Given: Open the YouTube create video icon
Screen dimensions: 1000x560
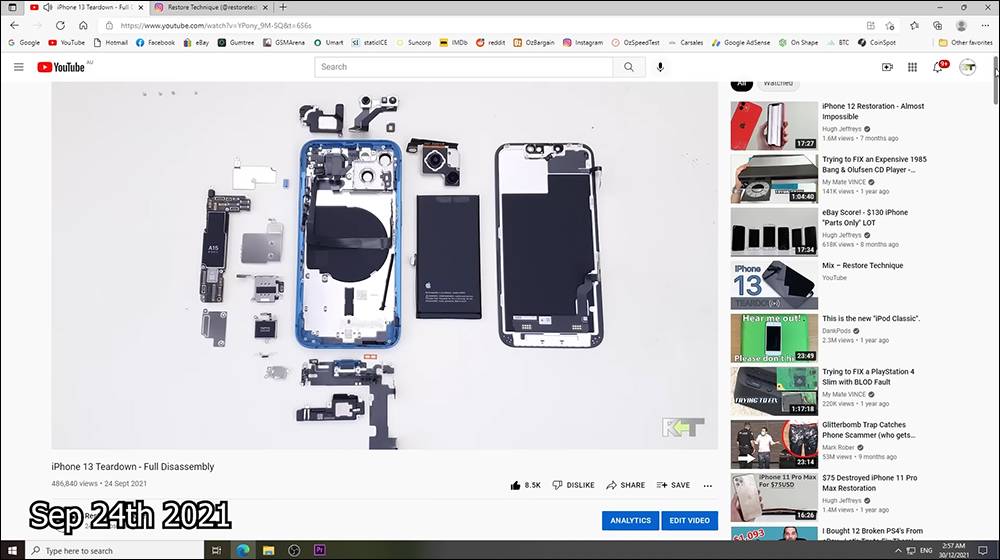Looking at the screenshot, I should click(x=887, y=67).
